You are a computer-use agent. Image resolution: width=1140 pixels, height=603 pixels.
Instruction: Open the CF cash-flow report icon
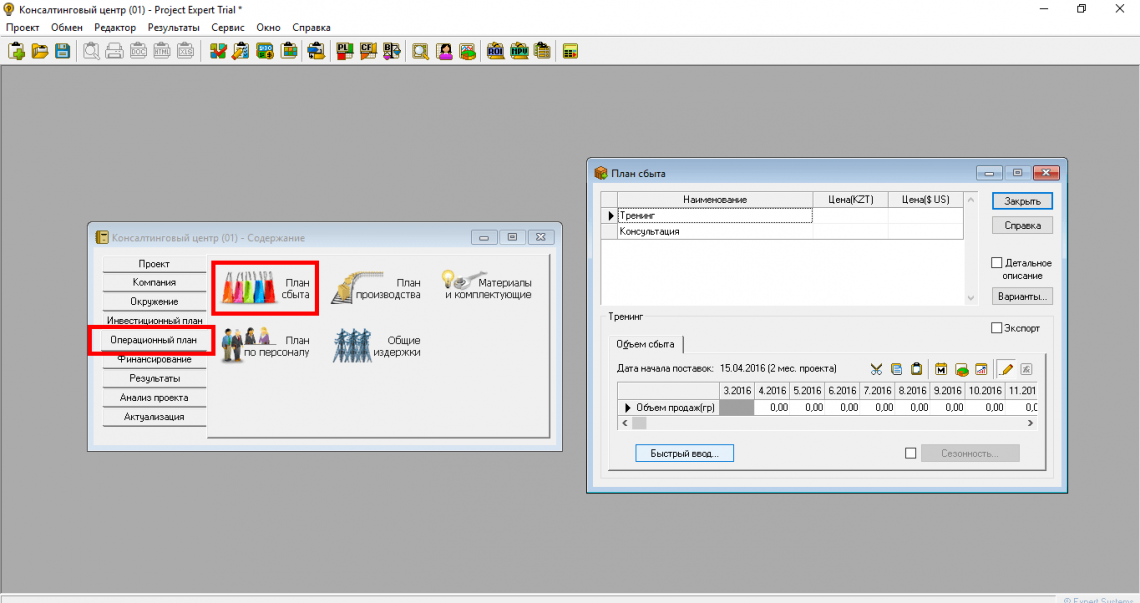(x=368, y=51)
